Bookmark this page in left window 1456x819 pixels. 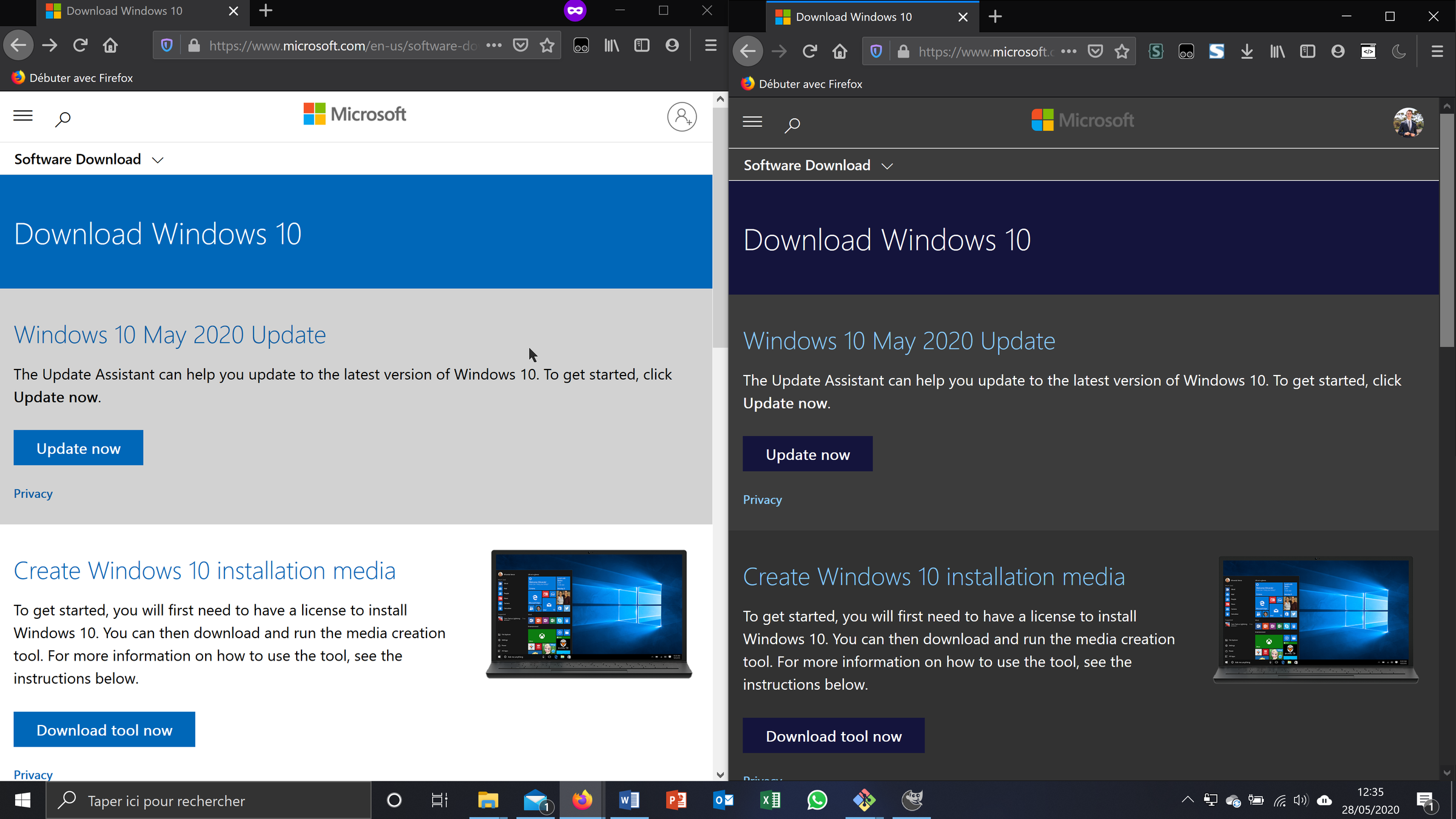[x=547, y=45]
